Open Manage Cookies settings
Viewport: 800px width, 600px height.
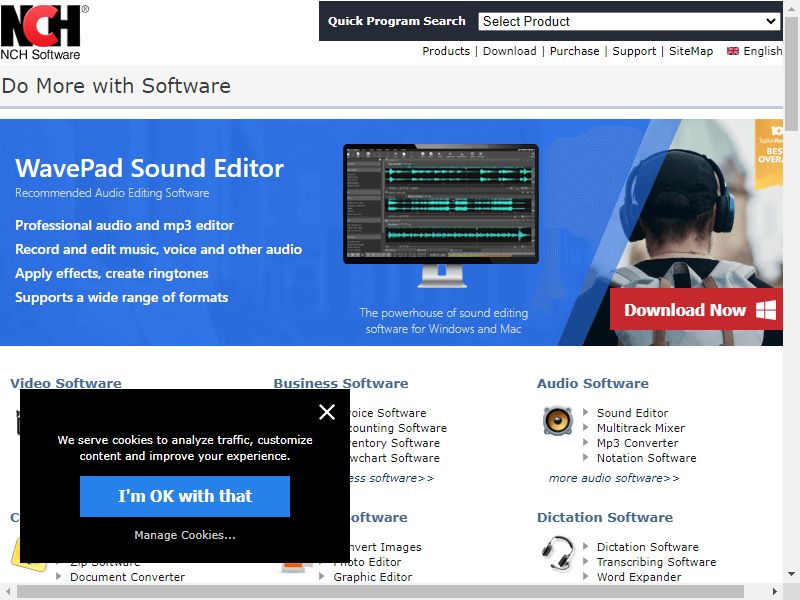tap(185, 535)
